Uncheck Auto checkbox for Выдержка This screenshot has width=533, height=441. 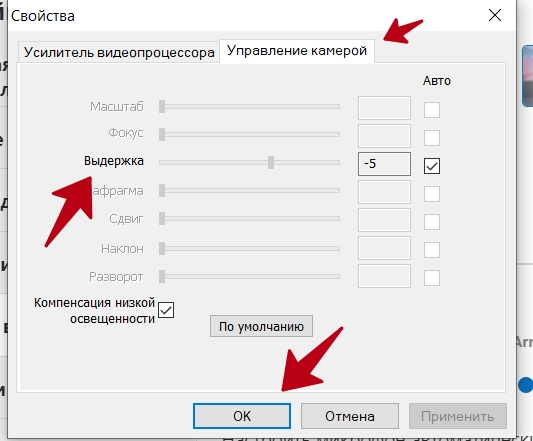[x=432, y=166]
